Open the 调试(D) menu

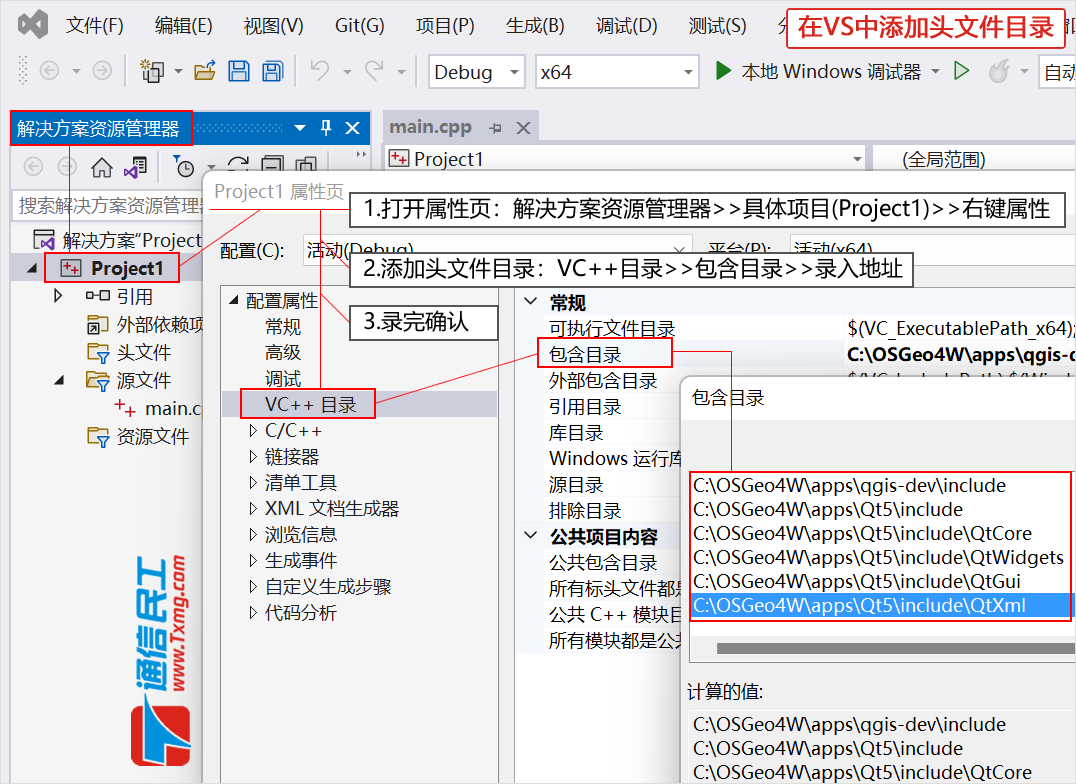(x=627, y=25)
